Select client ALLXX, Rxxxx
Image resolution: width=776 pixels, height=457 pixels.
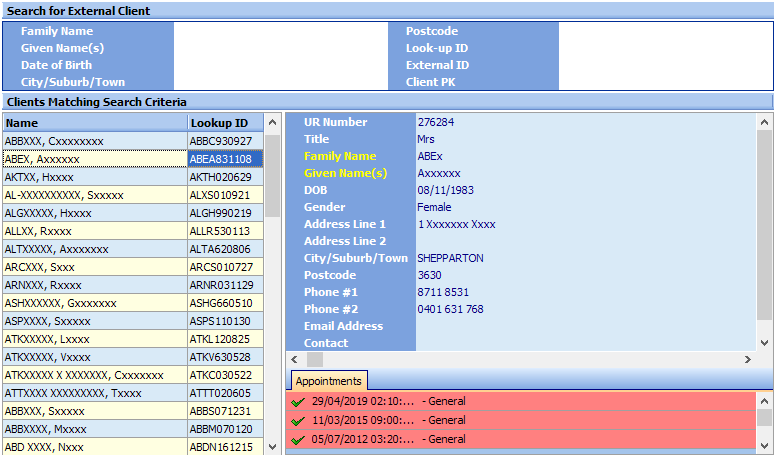(95, 231)
